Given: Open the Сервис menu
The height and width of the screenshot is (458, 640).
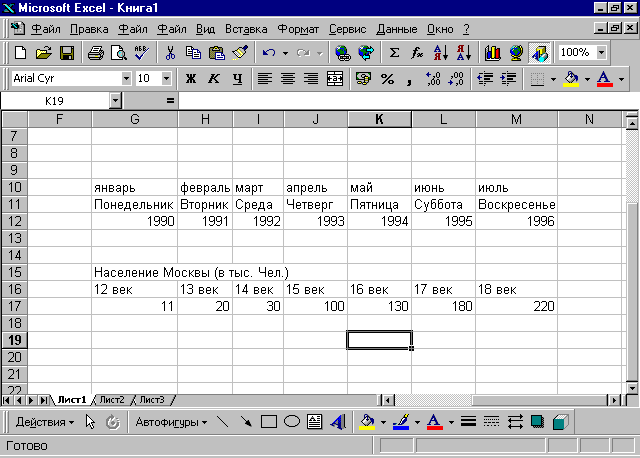Looking at the screenshot, I should 347,29.
